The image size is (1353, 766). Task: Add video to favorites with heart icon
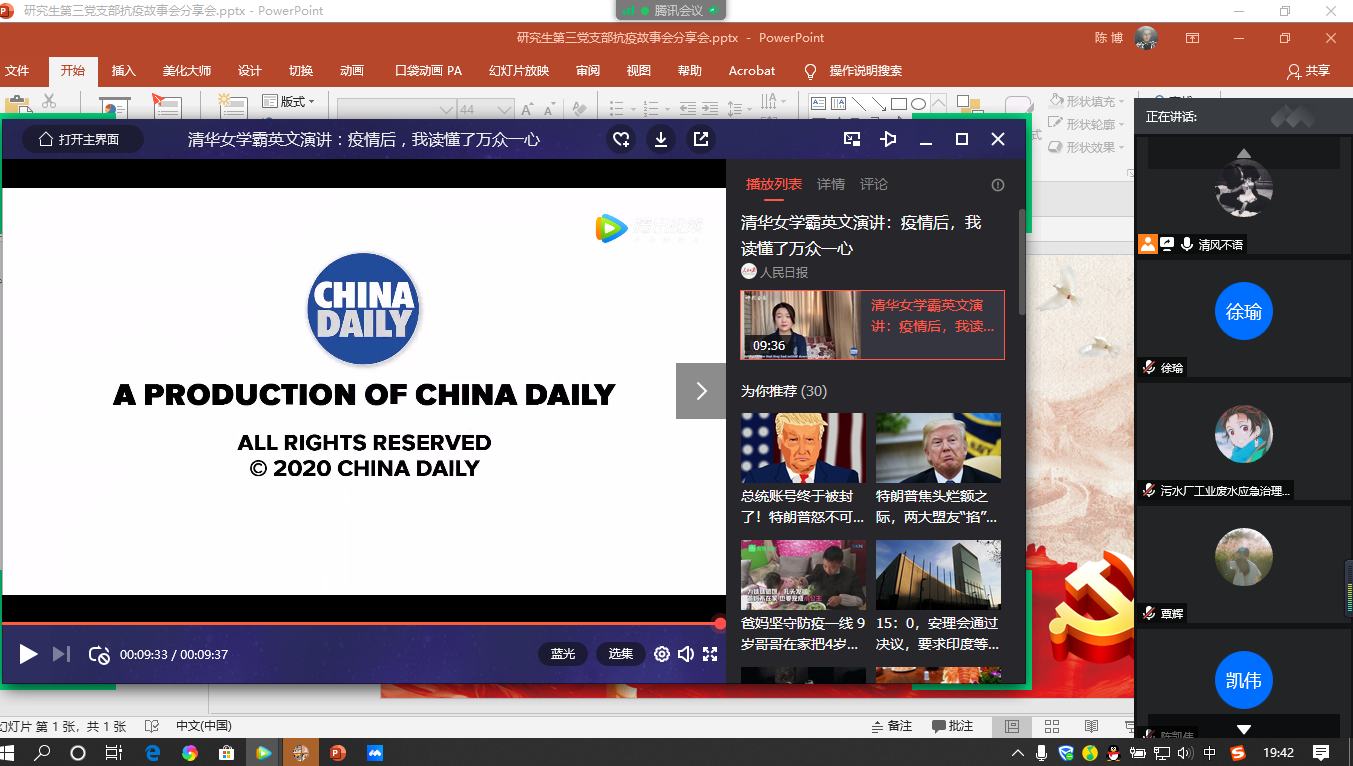[x=621, y=140]
